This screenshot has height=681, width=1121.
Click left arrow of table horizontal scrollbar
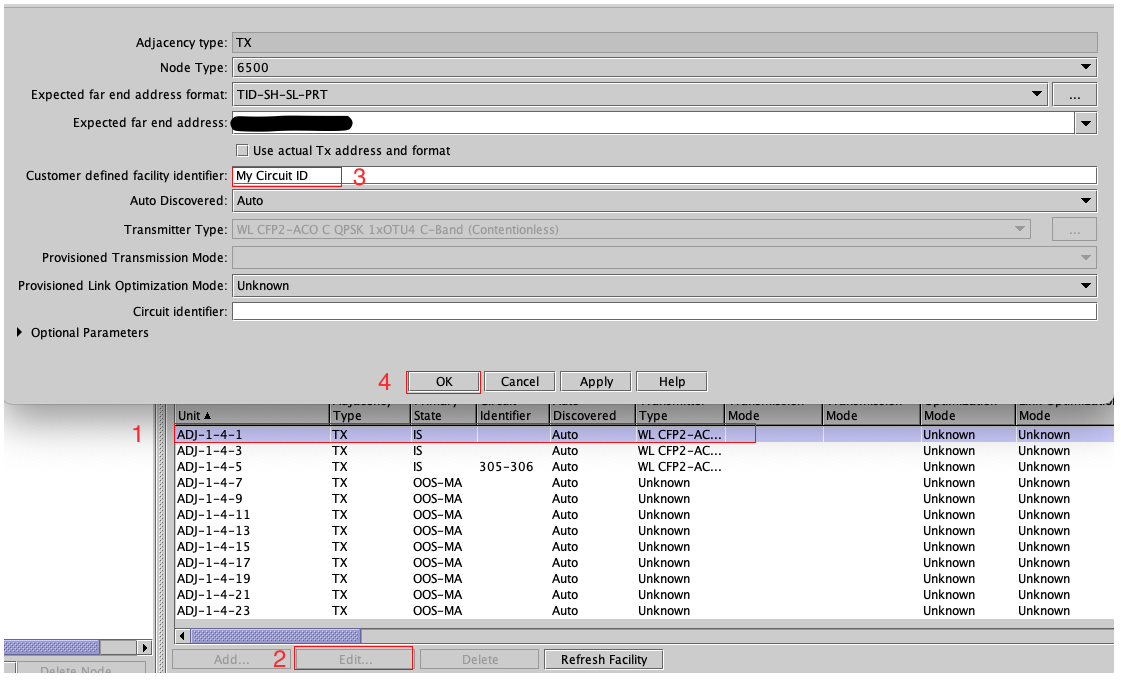[183, 636]
